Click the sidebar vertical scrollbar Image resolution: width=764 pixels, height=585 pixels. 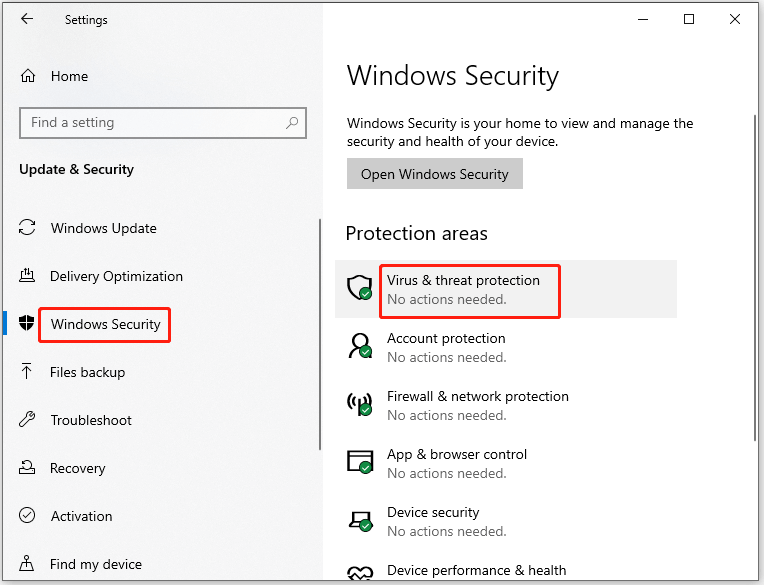click(320, 334)
